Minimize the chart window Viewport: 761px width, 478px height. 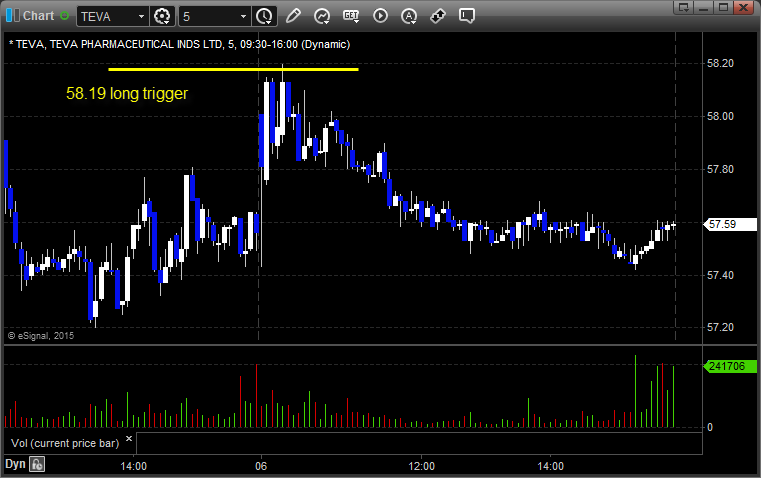704,7
